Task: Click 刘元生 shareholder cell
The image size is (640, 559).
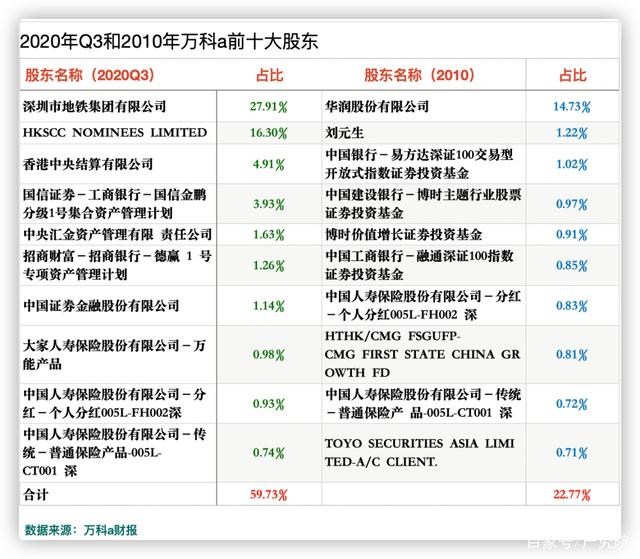Action: click(x=344, y=133)
